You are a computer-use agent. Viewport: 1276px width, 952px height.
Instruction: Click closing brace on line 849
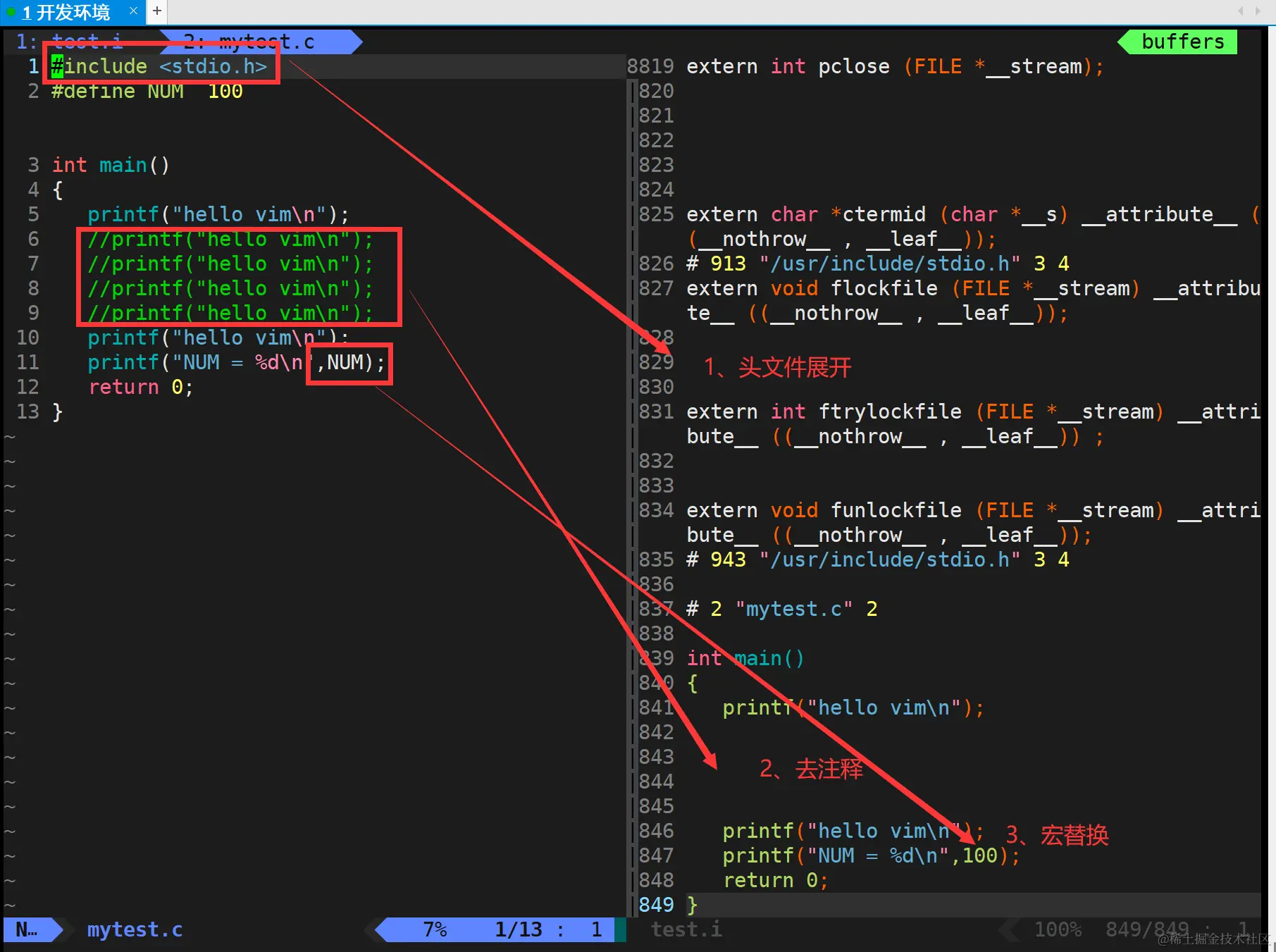point(693,905)
